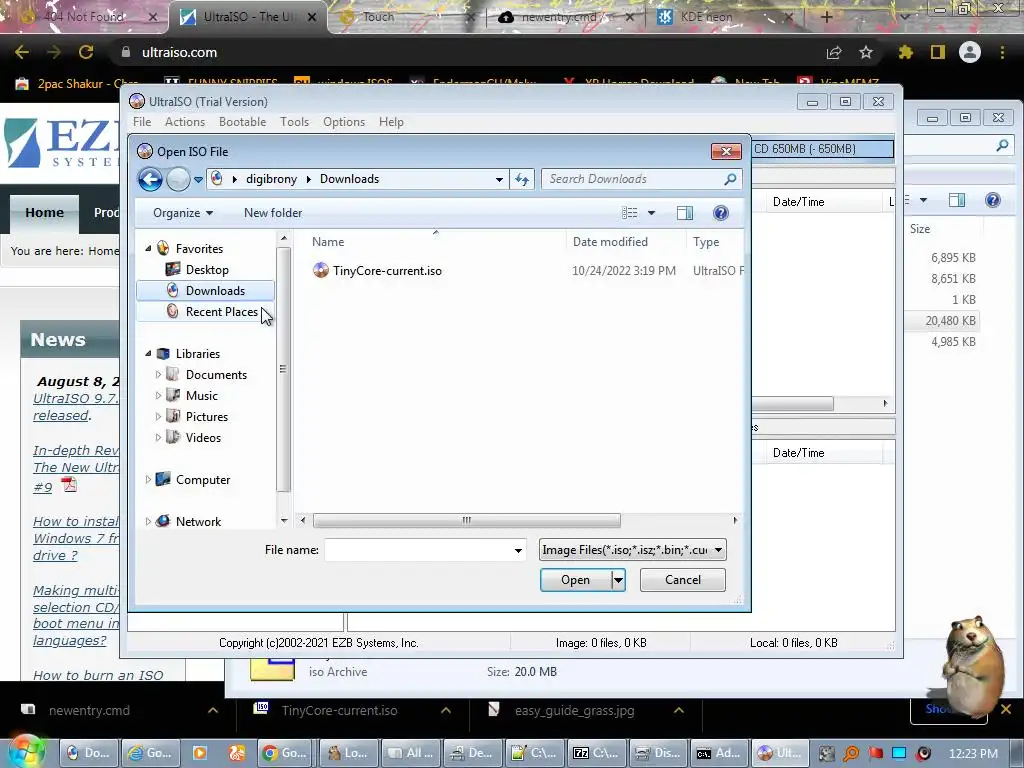Open the file type filter dropdown
The height and width of the screenshot is (768, 1024).
pos(718,550)
